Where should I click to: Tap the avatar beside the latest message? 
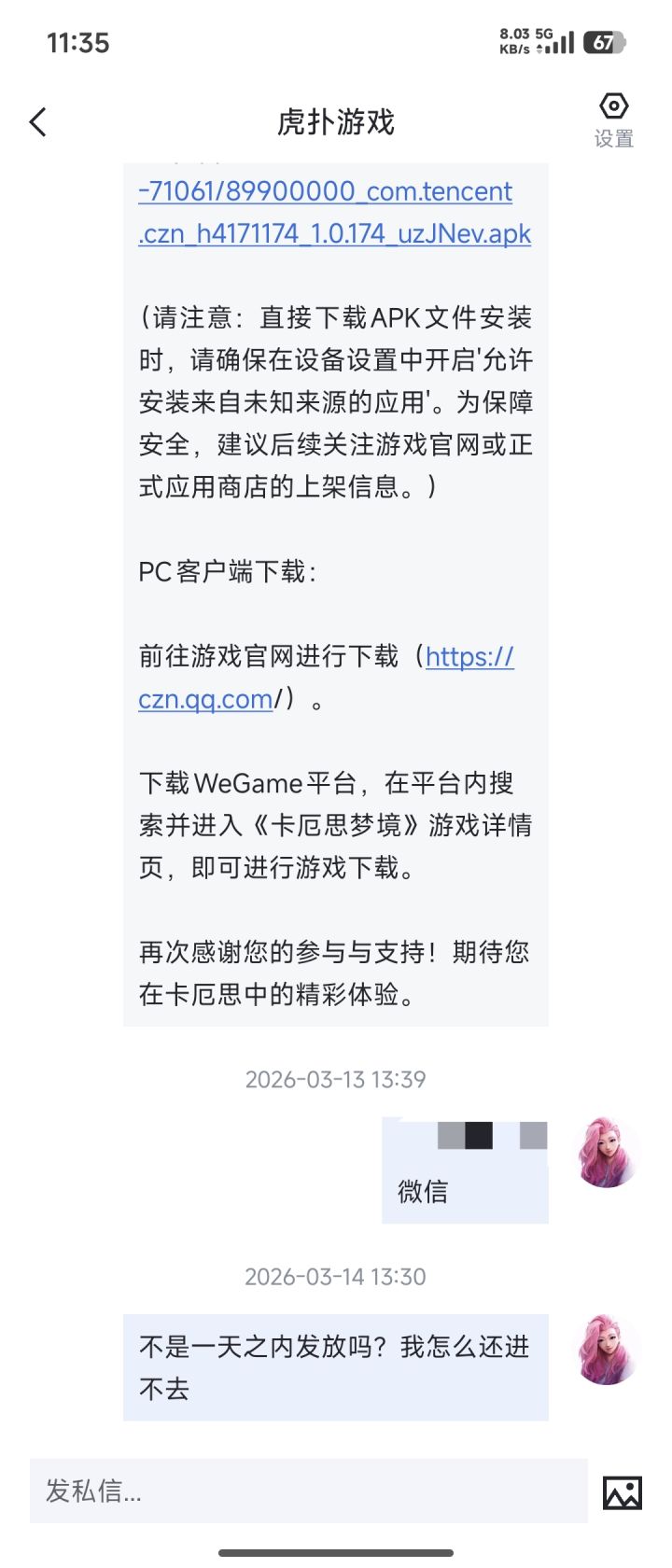click(x=608, y=1350)
